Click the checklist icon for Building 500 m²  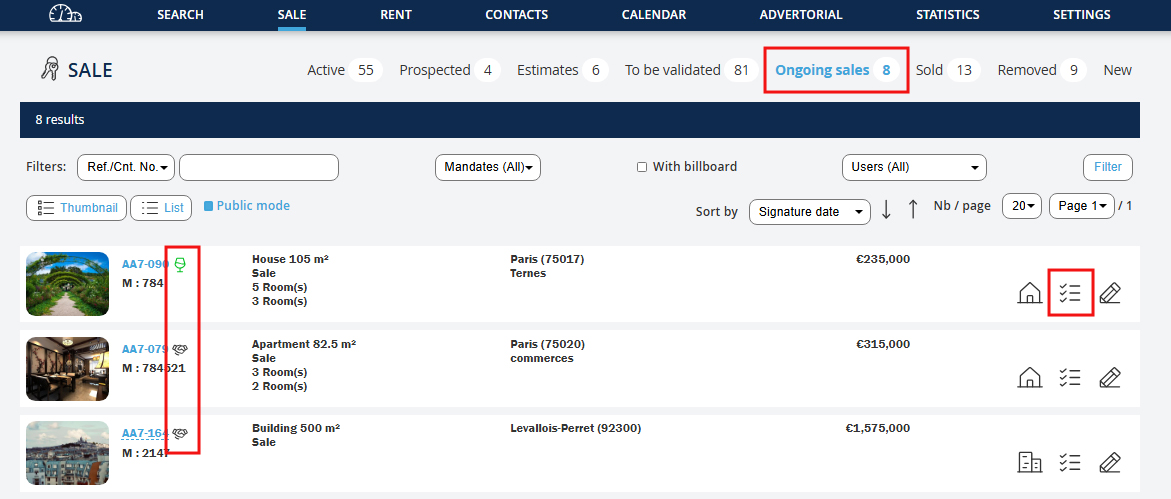click(1070, 462)
